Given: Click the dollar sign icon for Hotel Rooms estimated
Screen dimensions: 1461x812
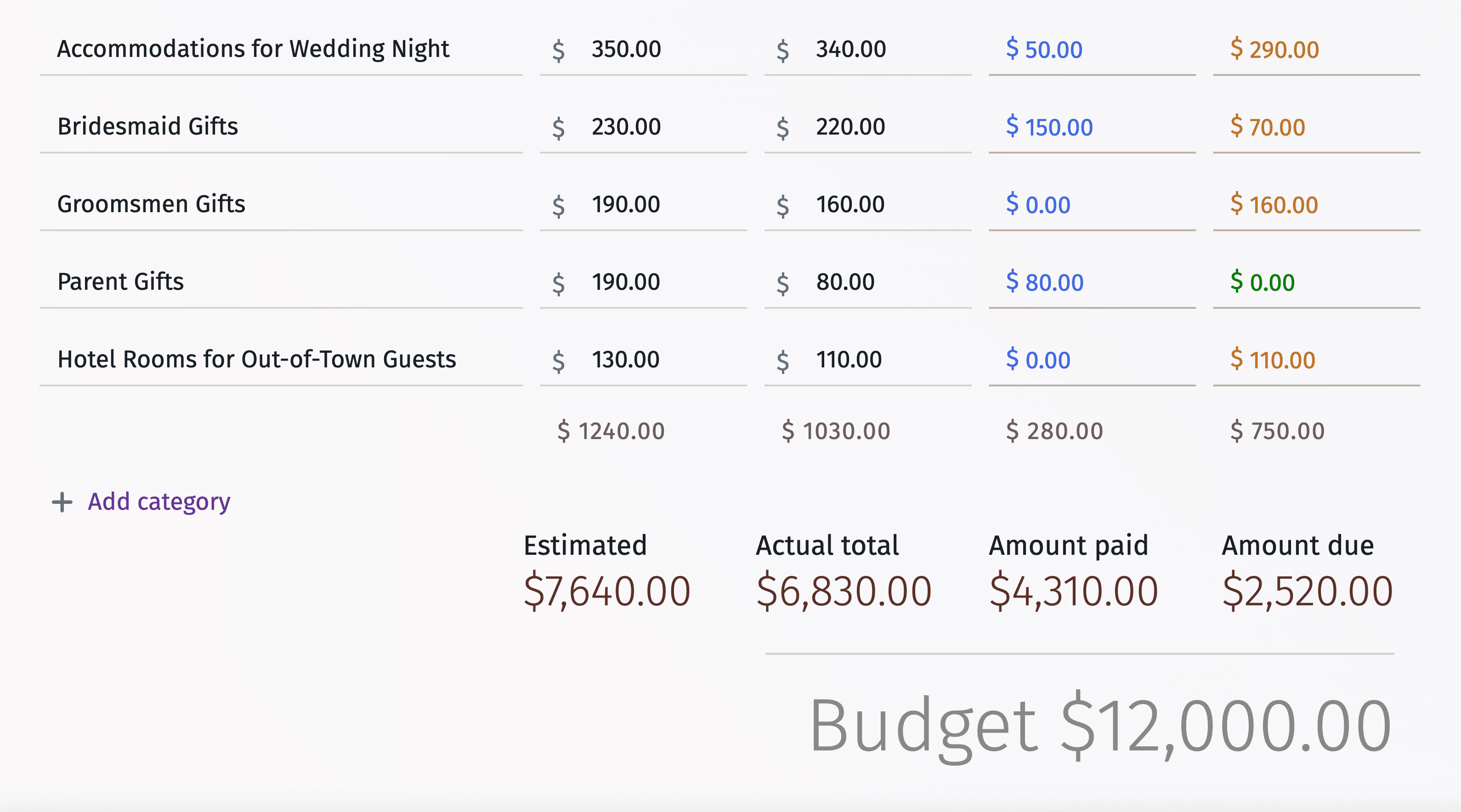Looking at the screenshot, I should (554, 357).
